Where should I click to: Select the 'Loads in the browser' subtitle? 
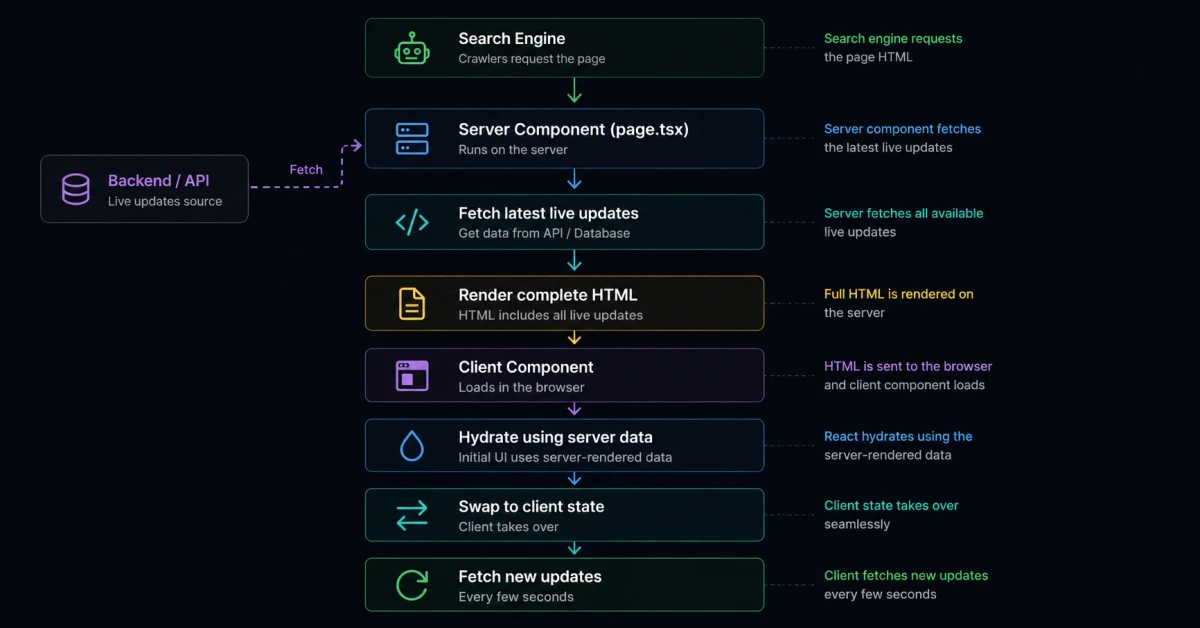522,387
